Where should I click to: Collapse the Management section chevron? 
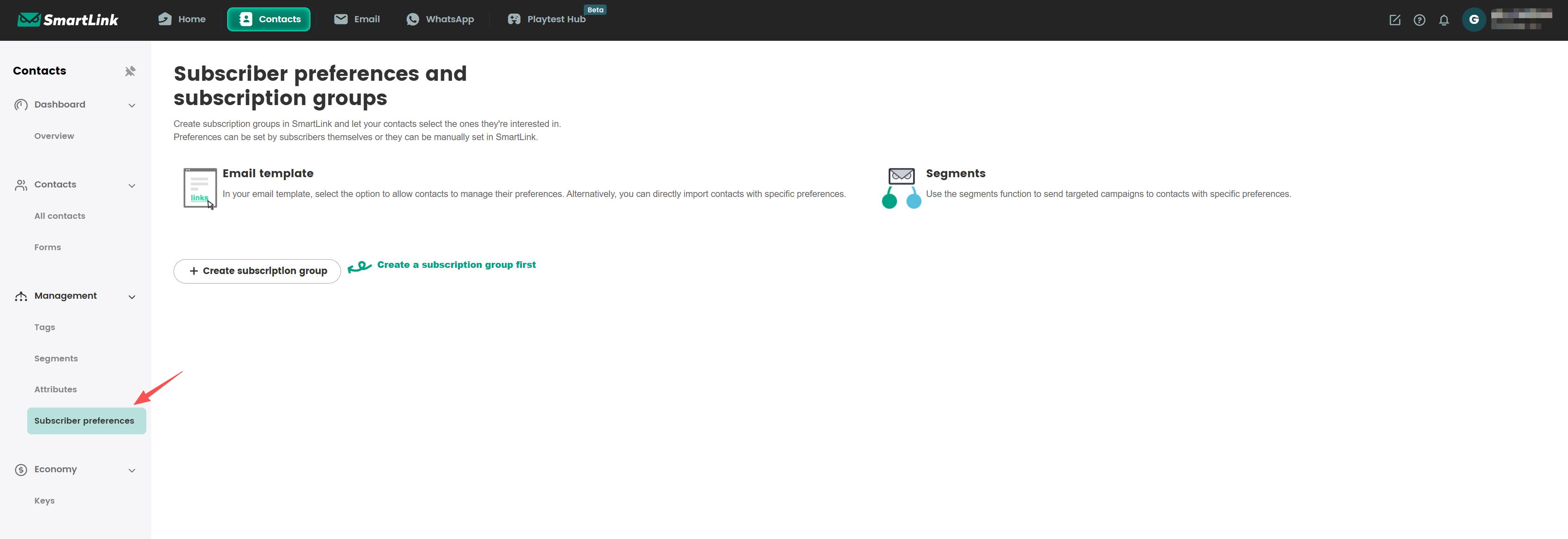132,297
